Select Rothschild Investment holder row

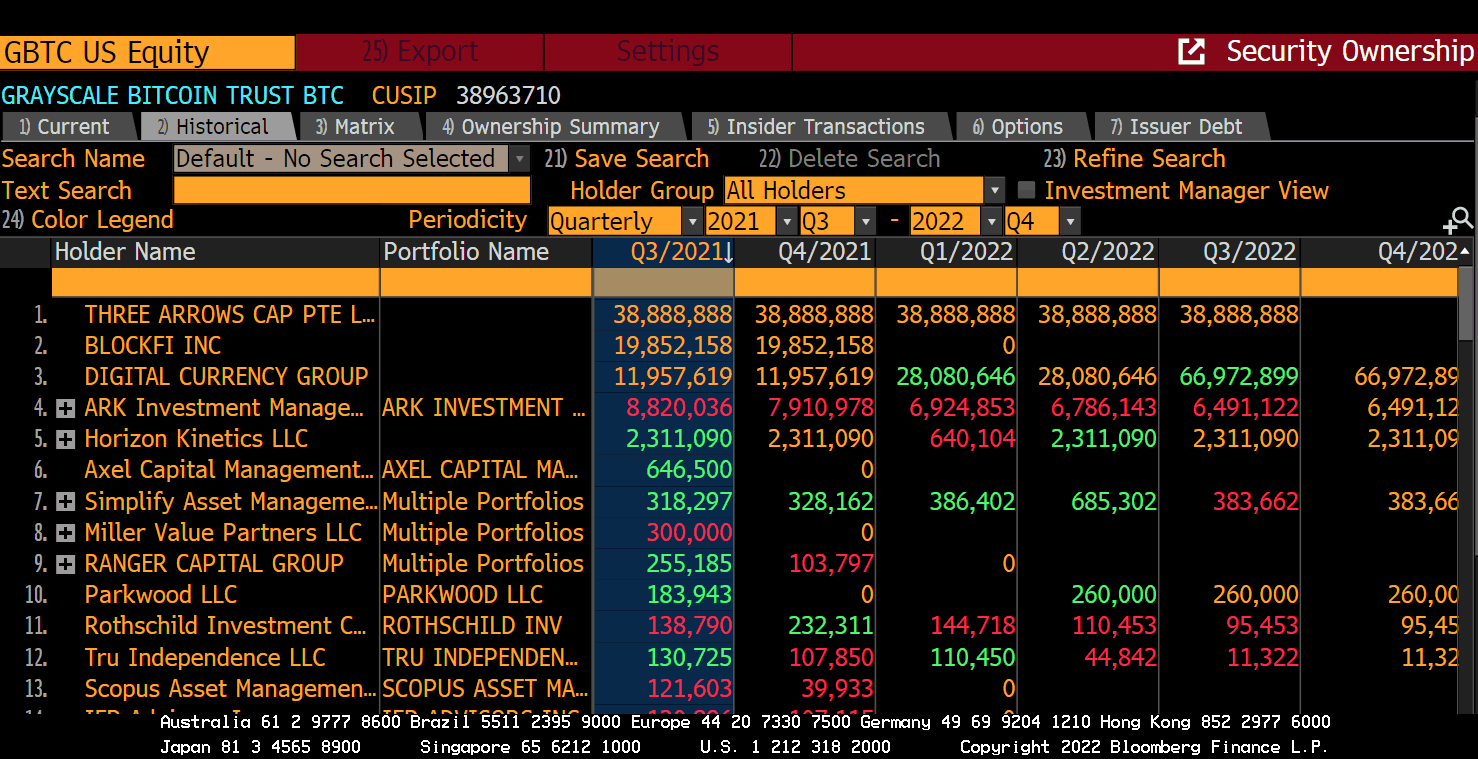coord(226,626)
